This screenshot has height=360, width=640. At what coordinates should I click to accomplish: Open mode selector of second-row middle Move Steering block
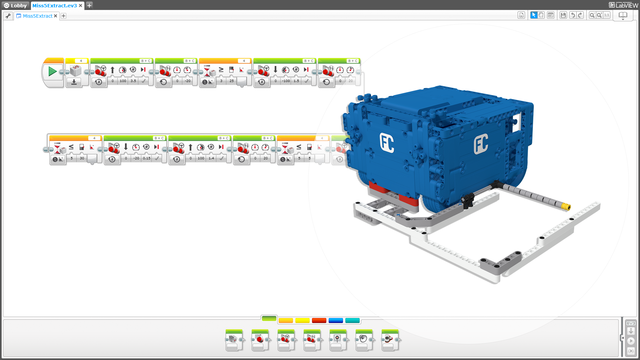click(x=177, y=159)
